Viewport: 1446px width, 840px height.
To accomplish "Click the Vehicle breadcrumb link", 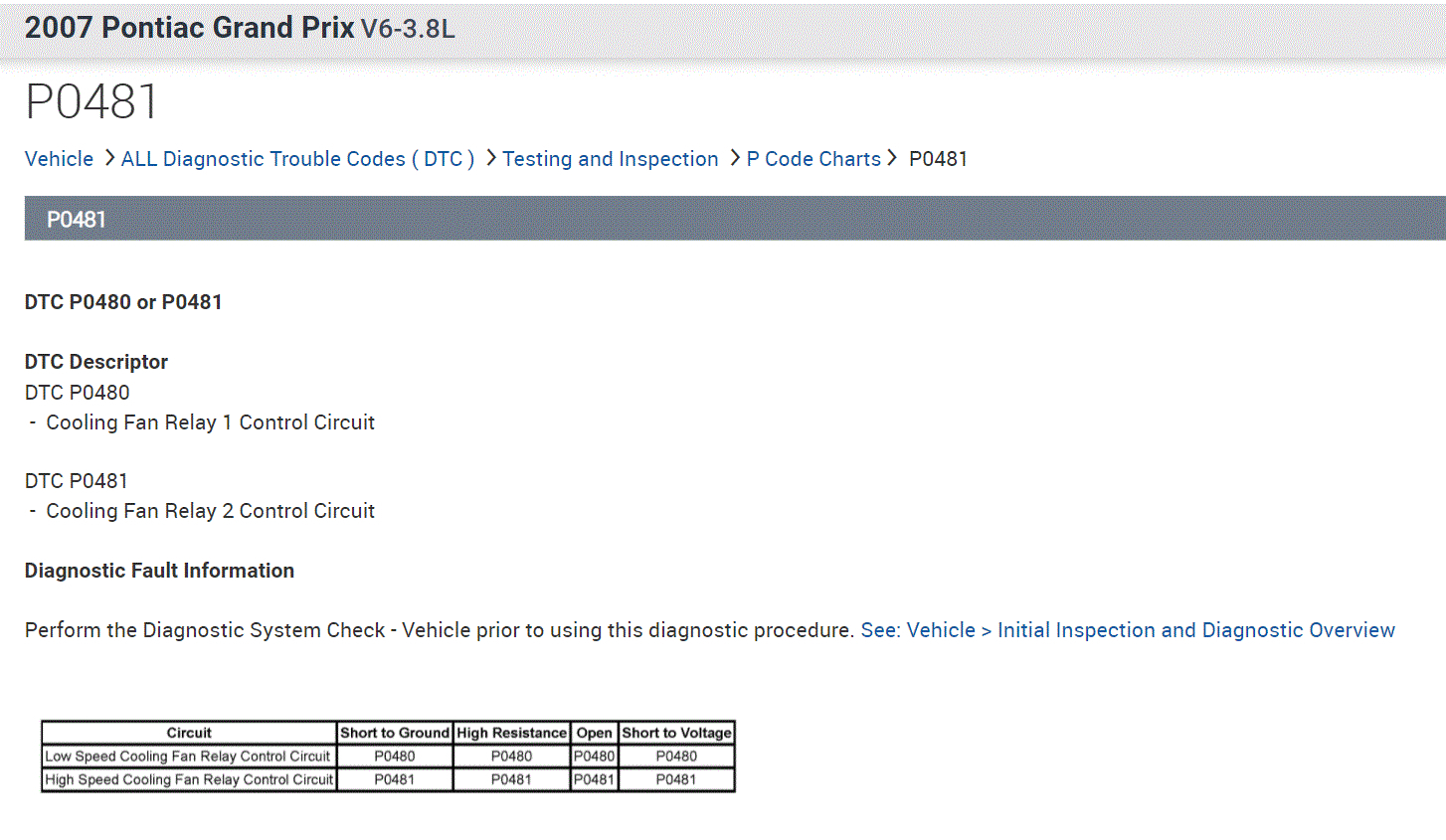I will (59, 159).
